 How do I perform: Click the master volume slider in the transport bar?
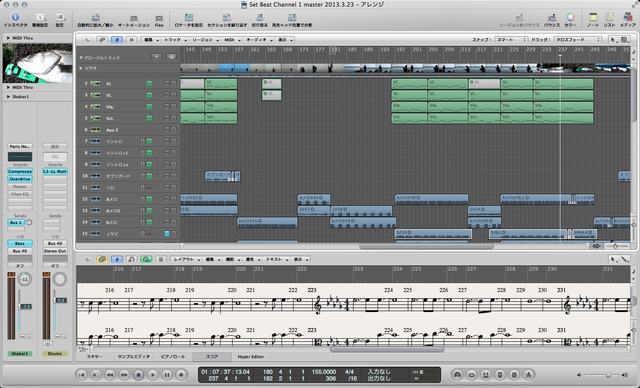point(602,375)
